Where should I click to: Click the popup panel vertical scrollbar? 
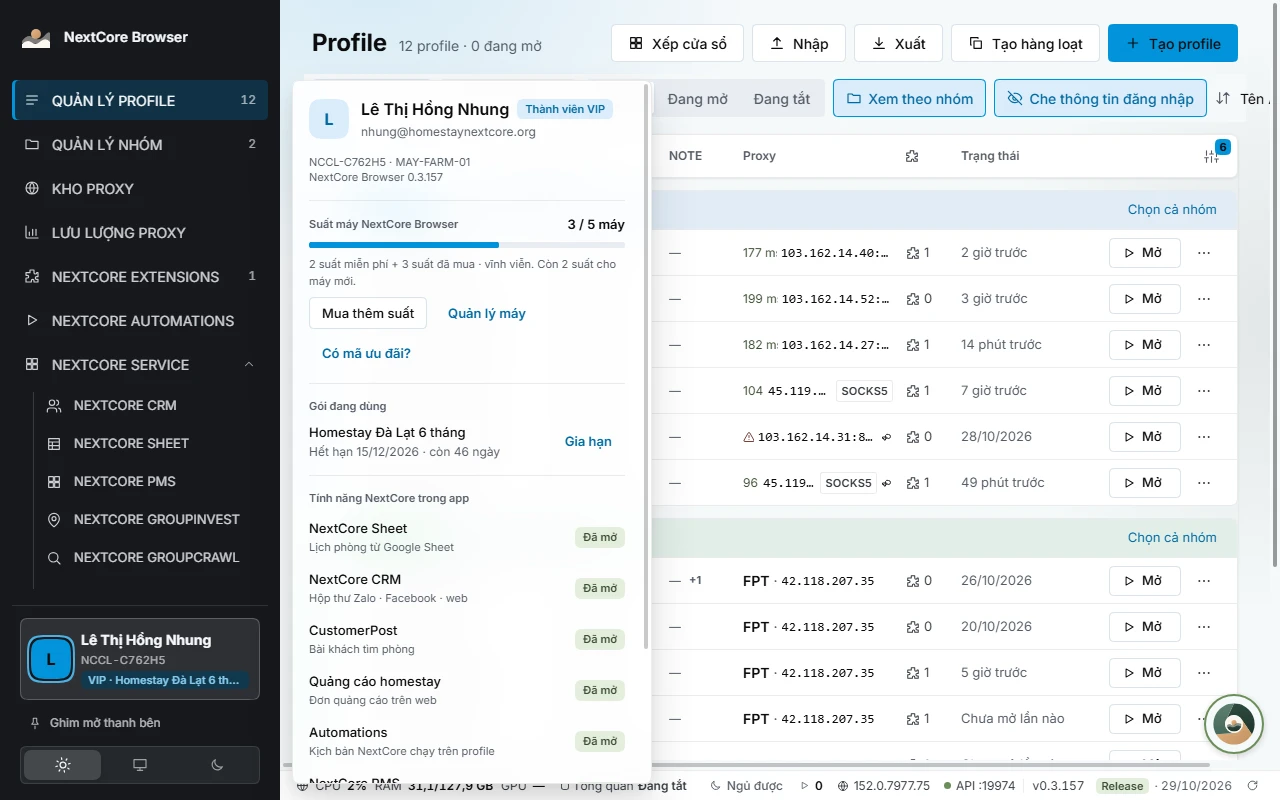pos(646,366)
